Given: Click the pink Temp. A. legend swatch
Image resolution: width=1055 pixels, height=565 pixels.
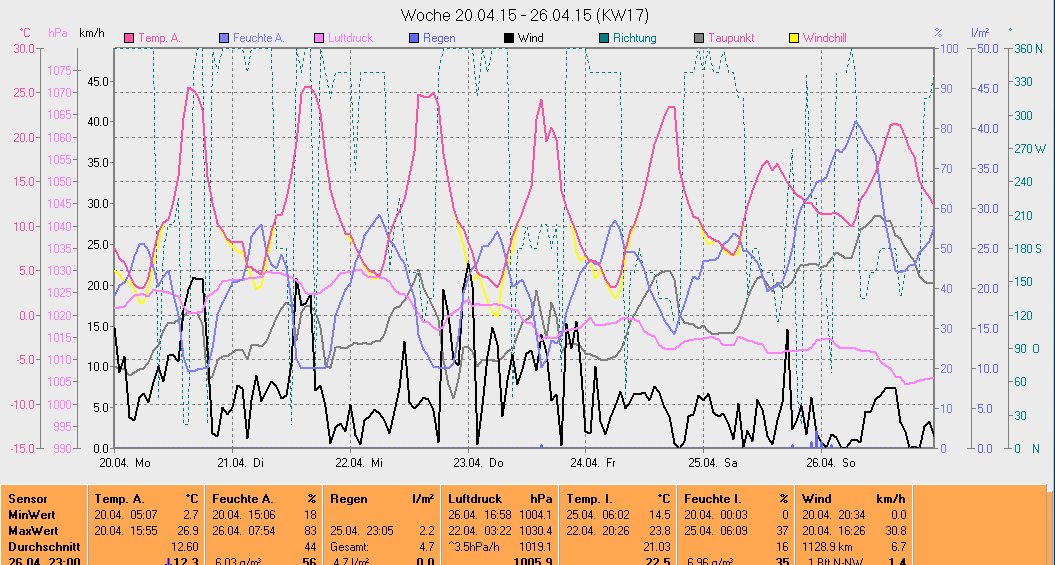Looking at the screenshot, I should pos(129,38).
